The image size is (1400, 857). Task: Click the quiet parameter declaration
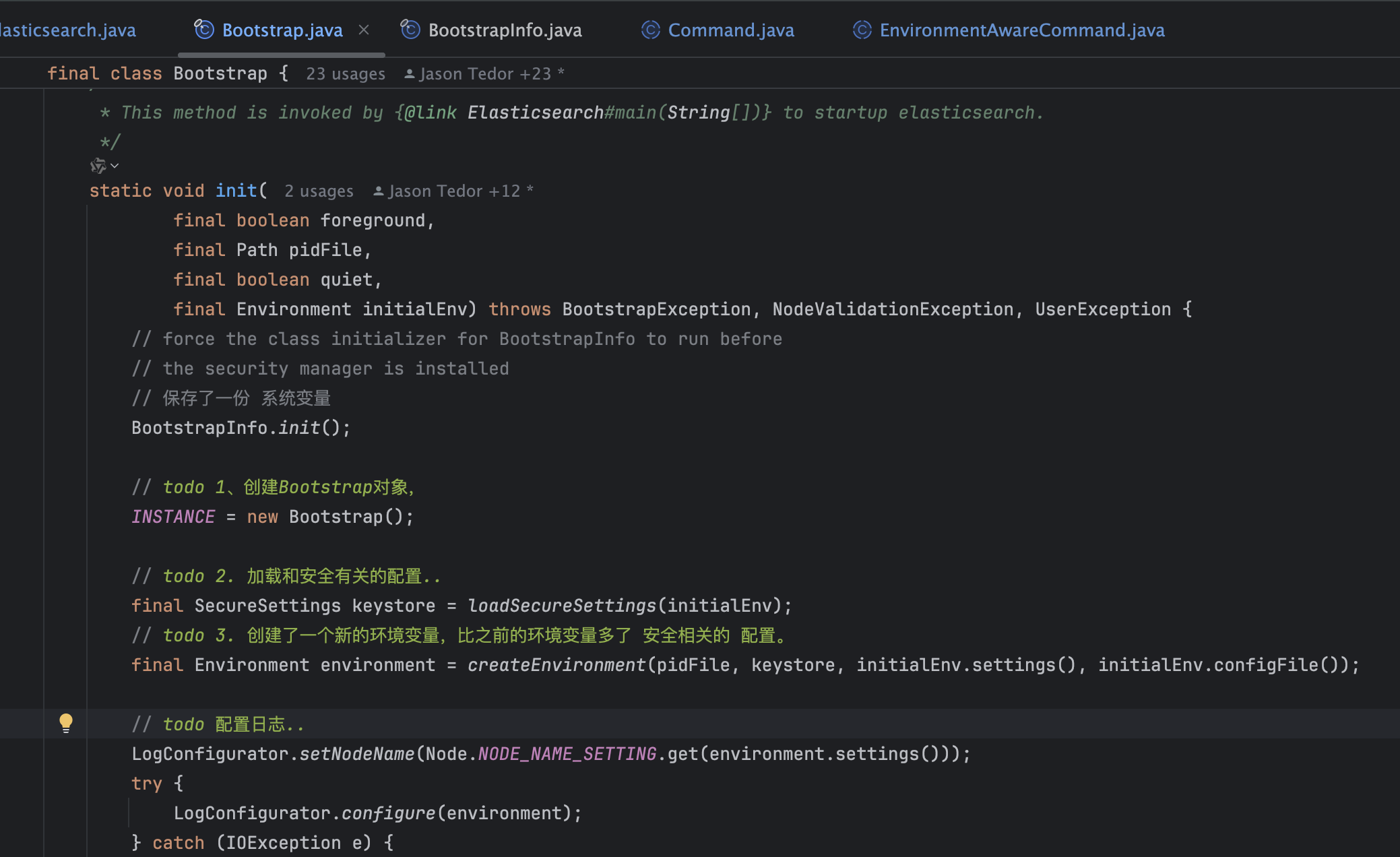coord(346,280)
